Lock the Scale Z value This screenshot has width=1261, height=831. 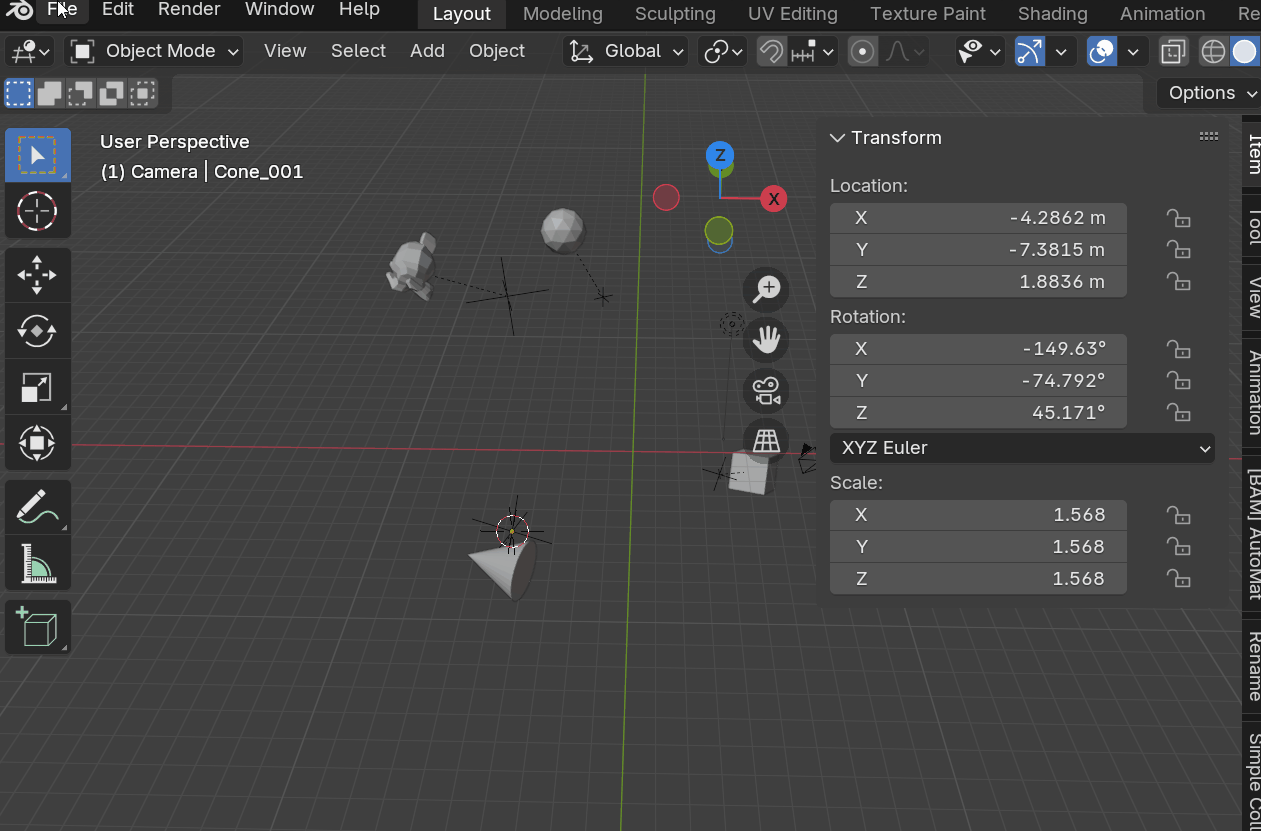click(1179, 579)
